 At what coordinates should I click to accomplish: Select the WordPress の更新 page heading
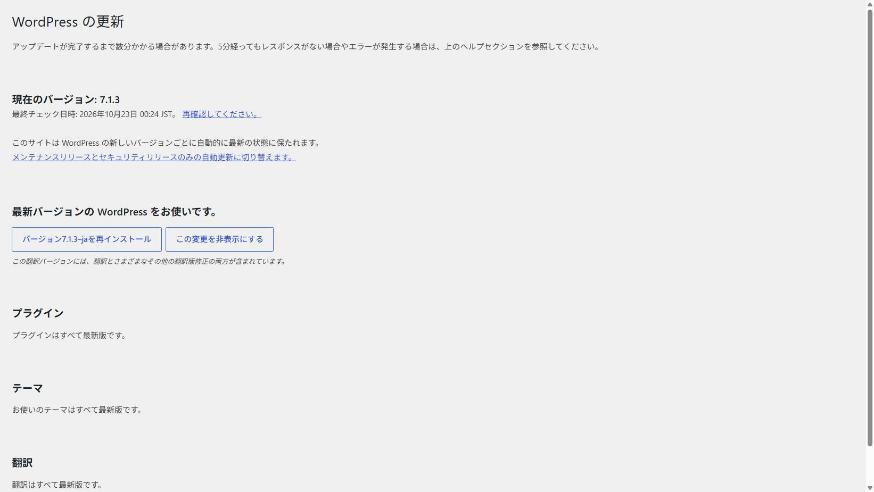click(x=67, y=22)
